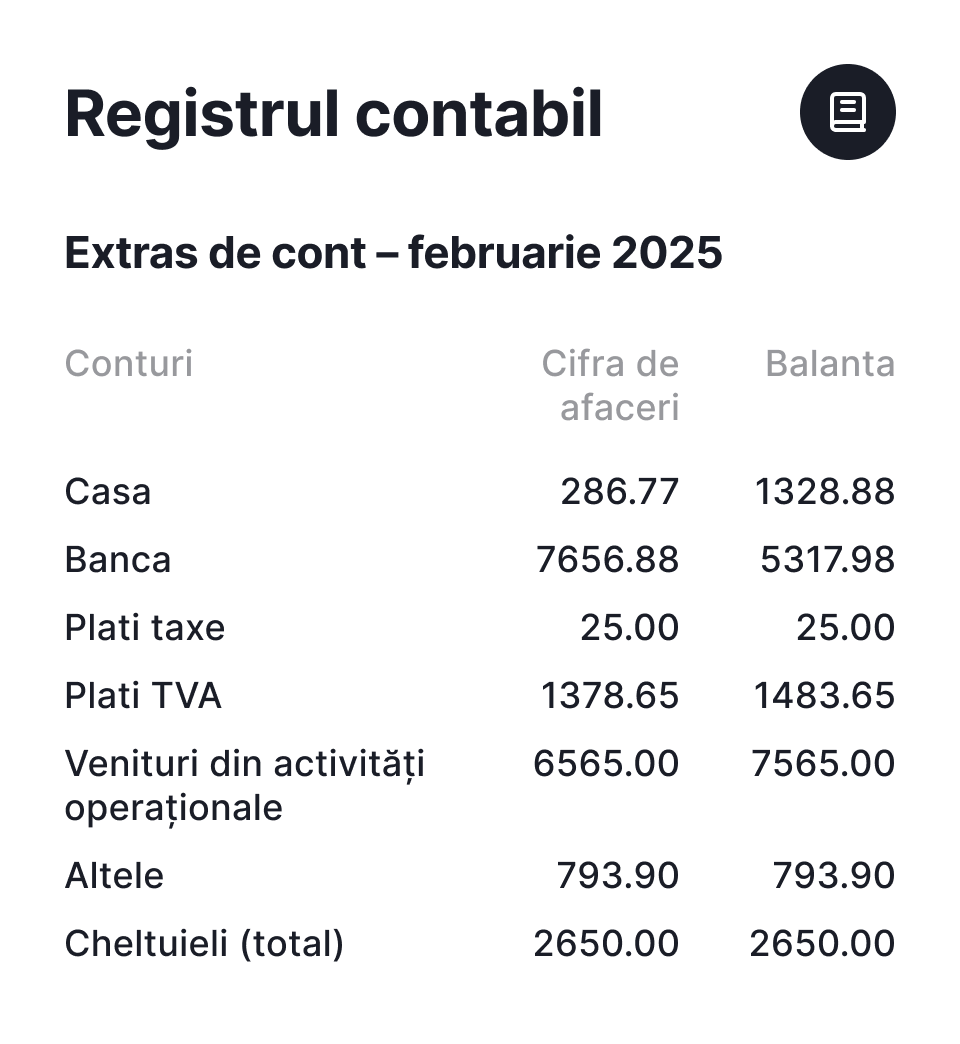Click the Conturi column header
Viewport: 960px width, 1044px height.
(x=129, y=363)
